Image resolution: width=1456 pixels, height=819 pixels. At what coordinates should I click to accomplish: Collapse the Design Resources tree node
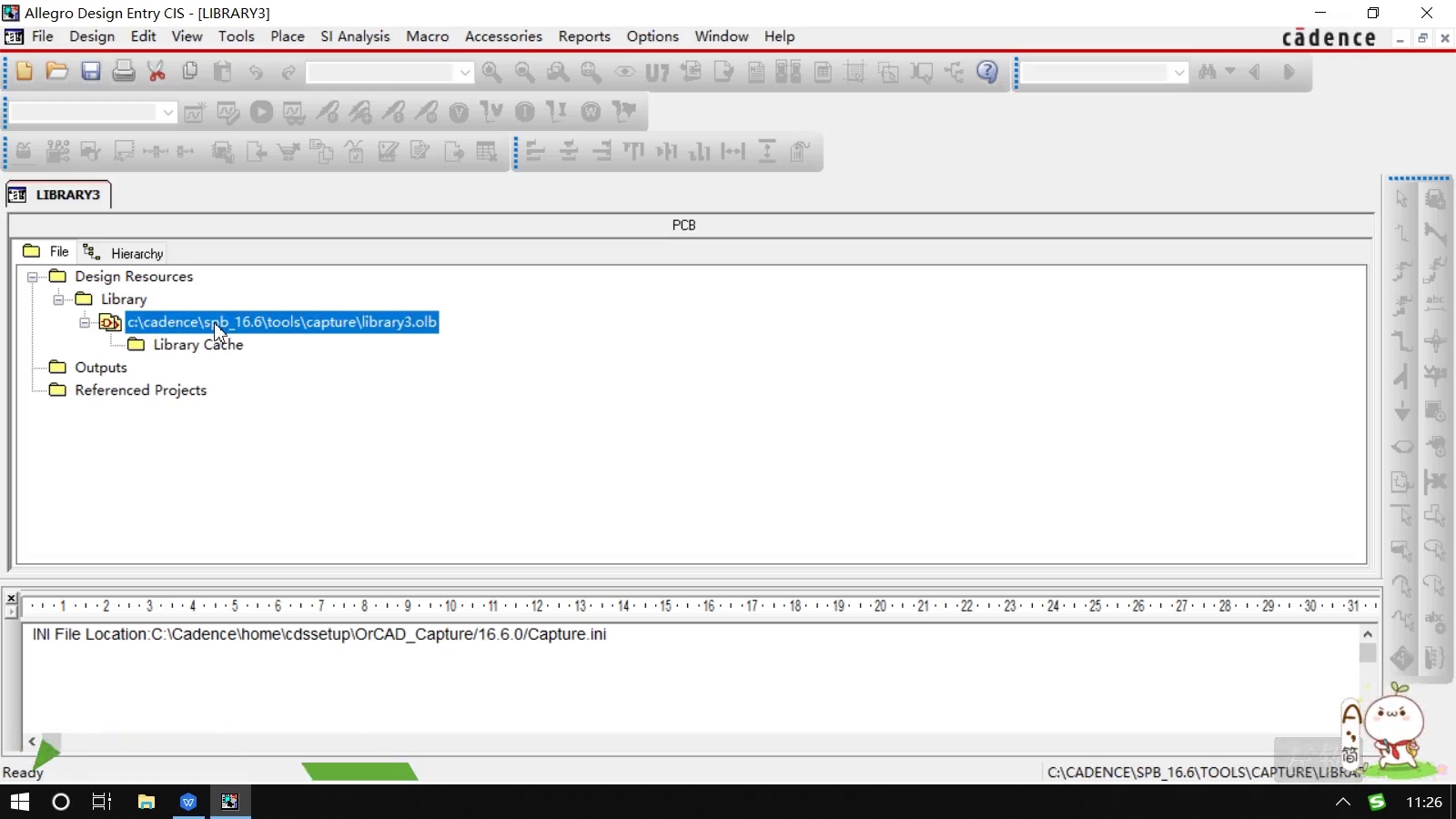click(x=33, y=277)
